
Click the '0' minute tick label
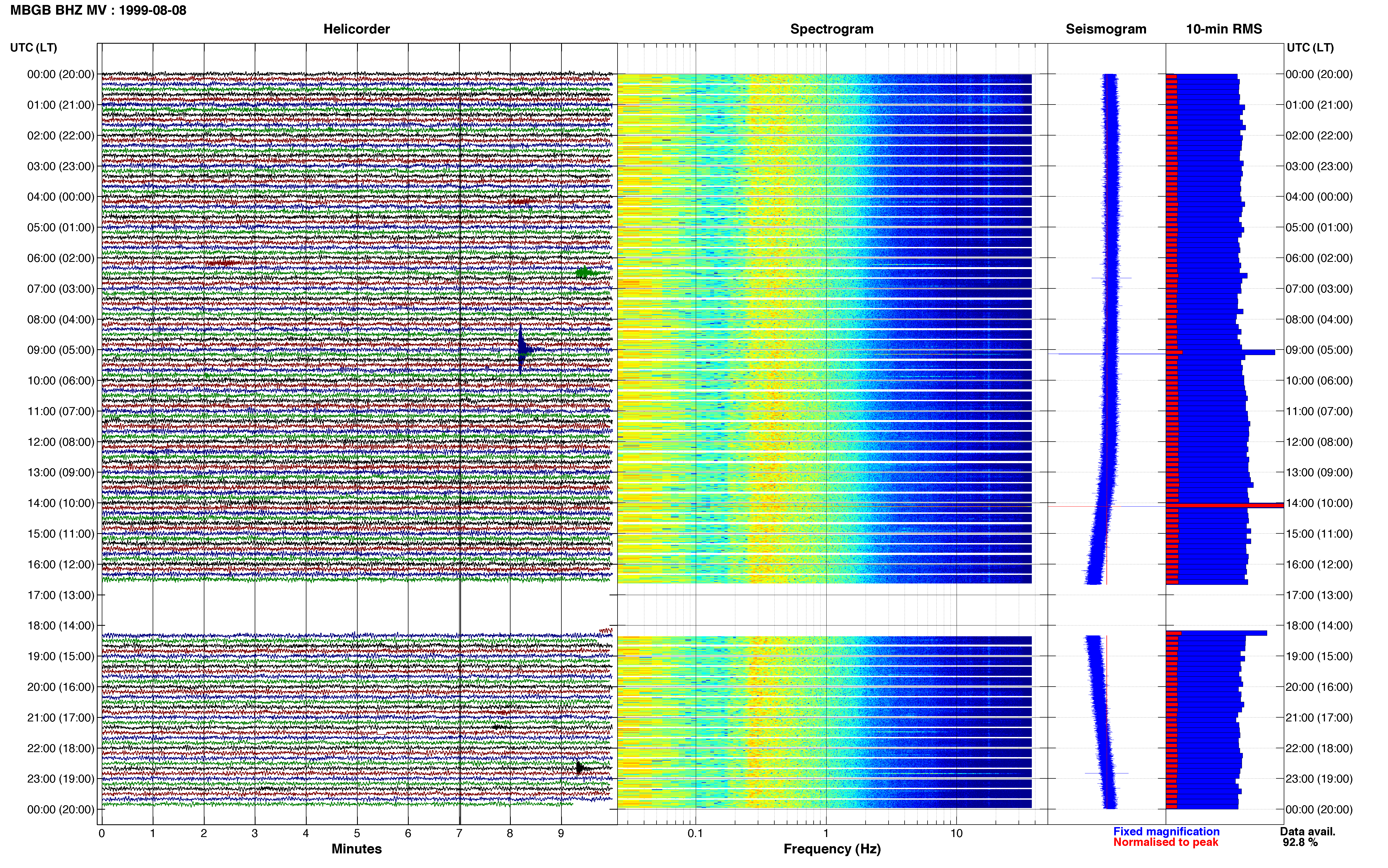[x=101, y=833]
